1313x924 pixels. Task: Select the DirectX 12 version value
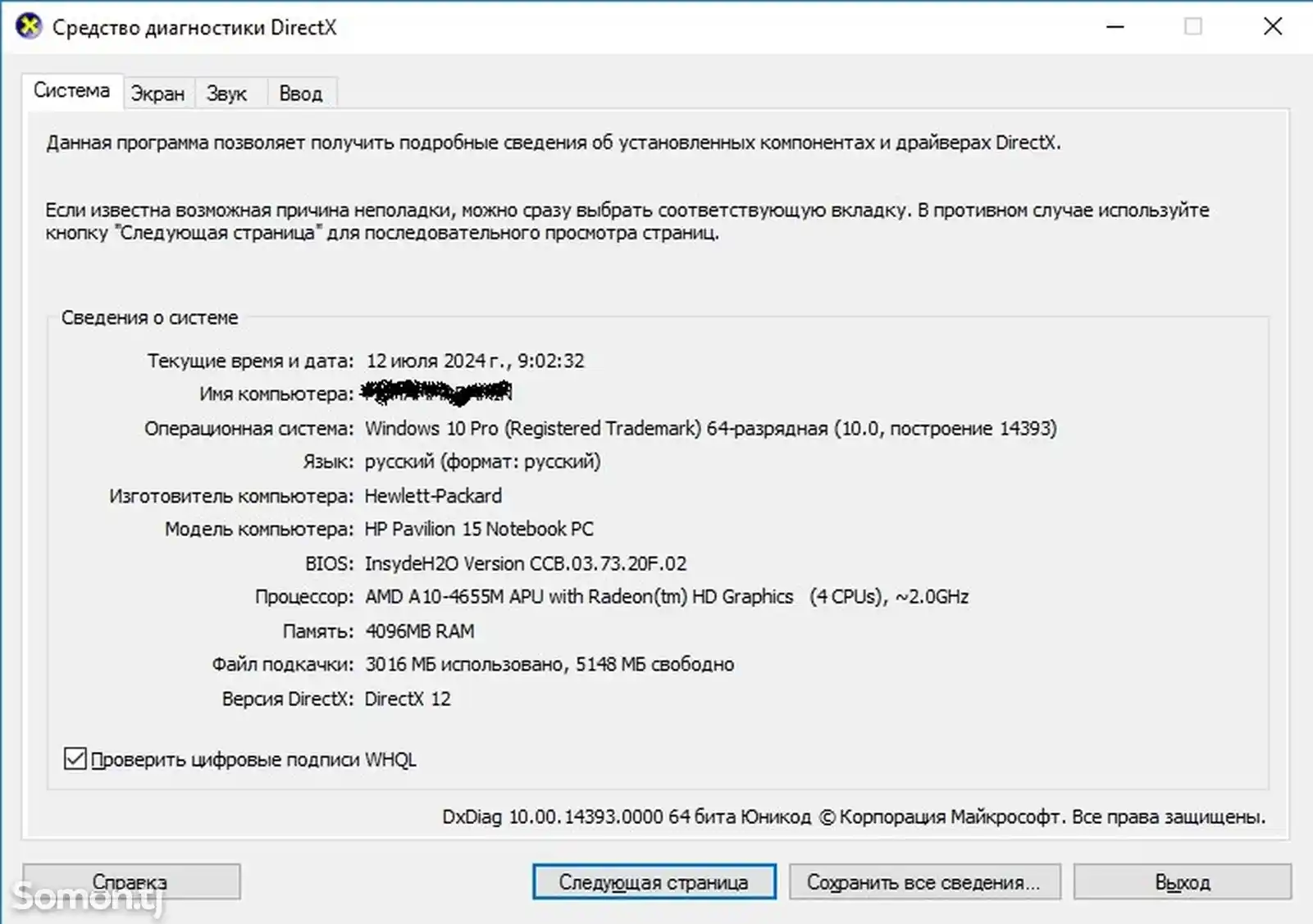coord(408,699)
